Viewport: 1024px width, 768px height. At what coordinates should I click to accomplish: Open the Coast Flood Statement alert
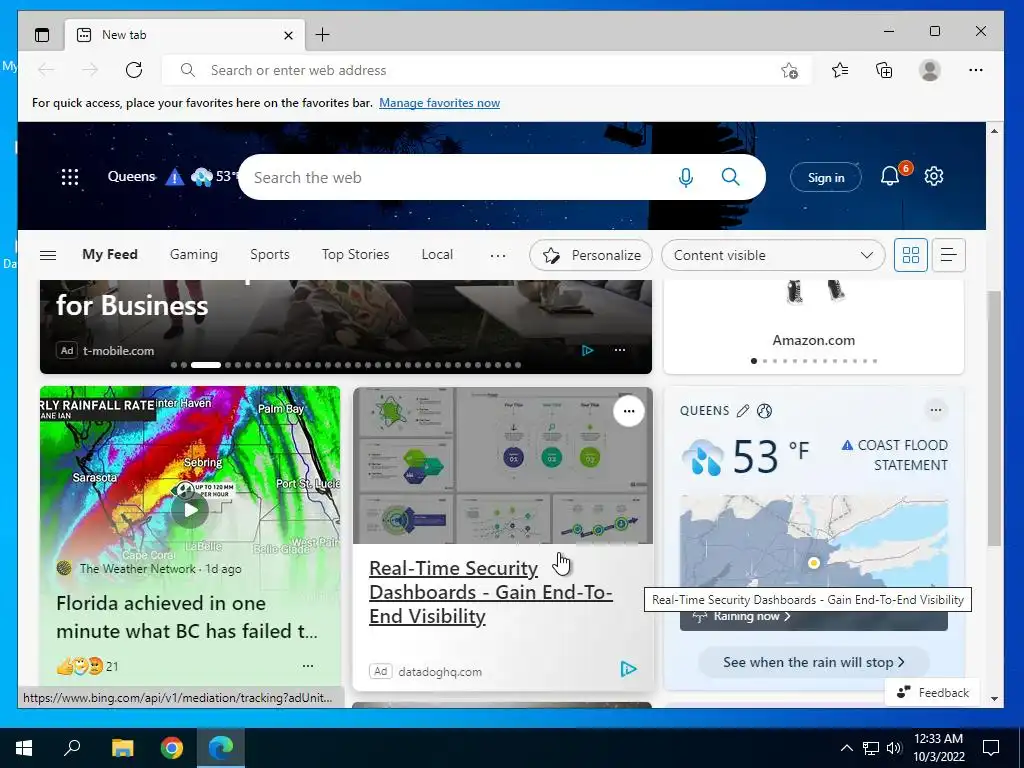895,455
